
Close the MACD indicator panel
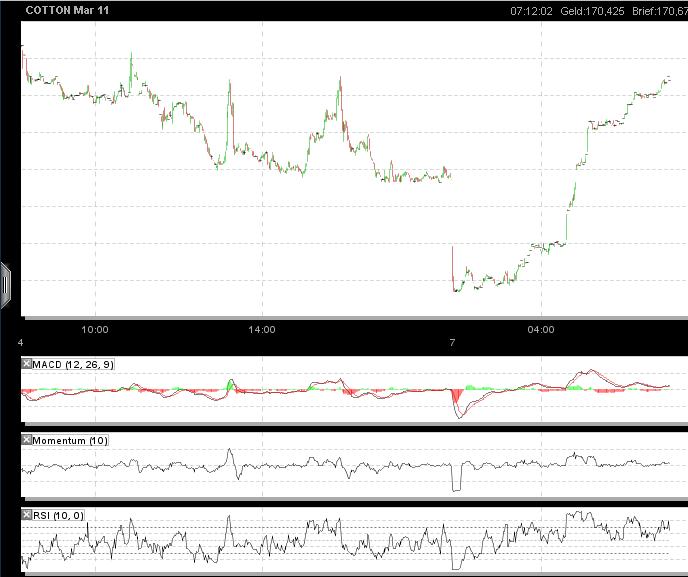(27, 365)
